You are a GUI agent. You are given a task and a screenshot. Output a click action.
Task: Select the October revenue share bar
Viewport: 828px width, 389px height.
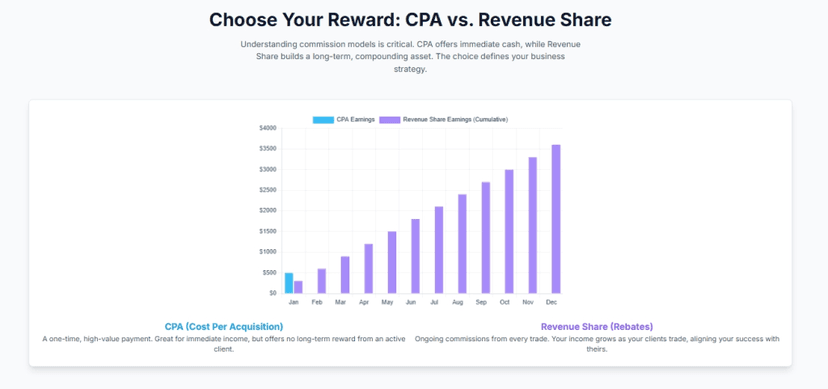(509, 231)
